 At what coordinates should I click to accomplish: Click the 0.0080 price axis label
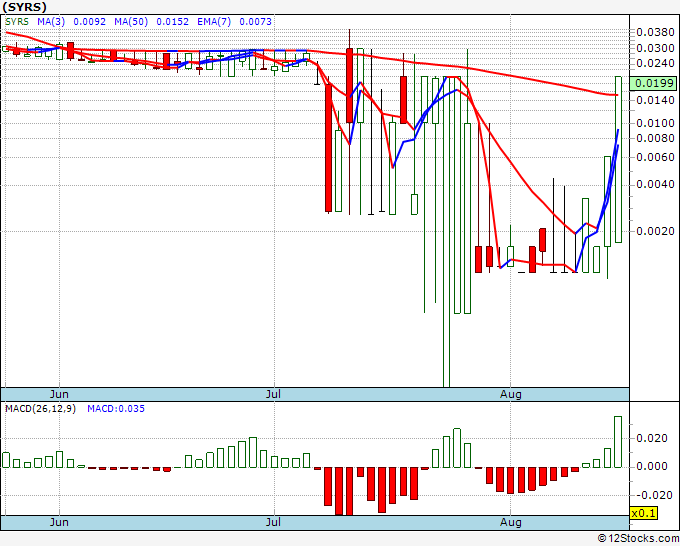click(655, 138)
